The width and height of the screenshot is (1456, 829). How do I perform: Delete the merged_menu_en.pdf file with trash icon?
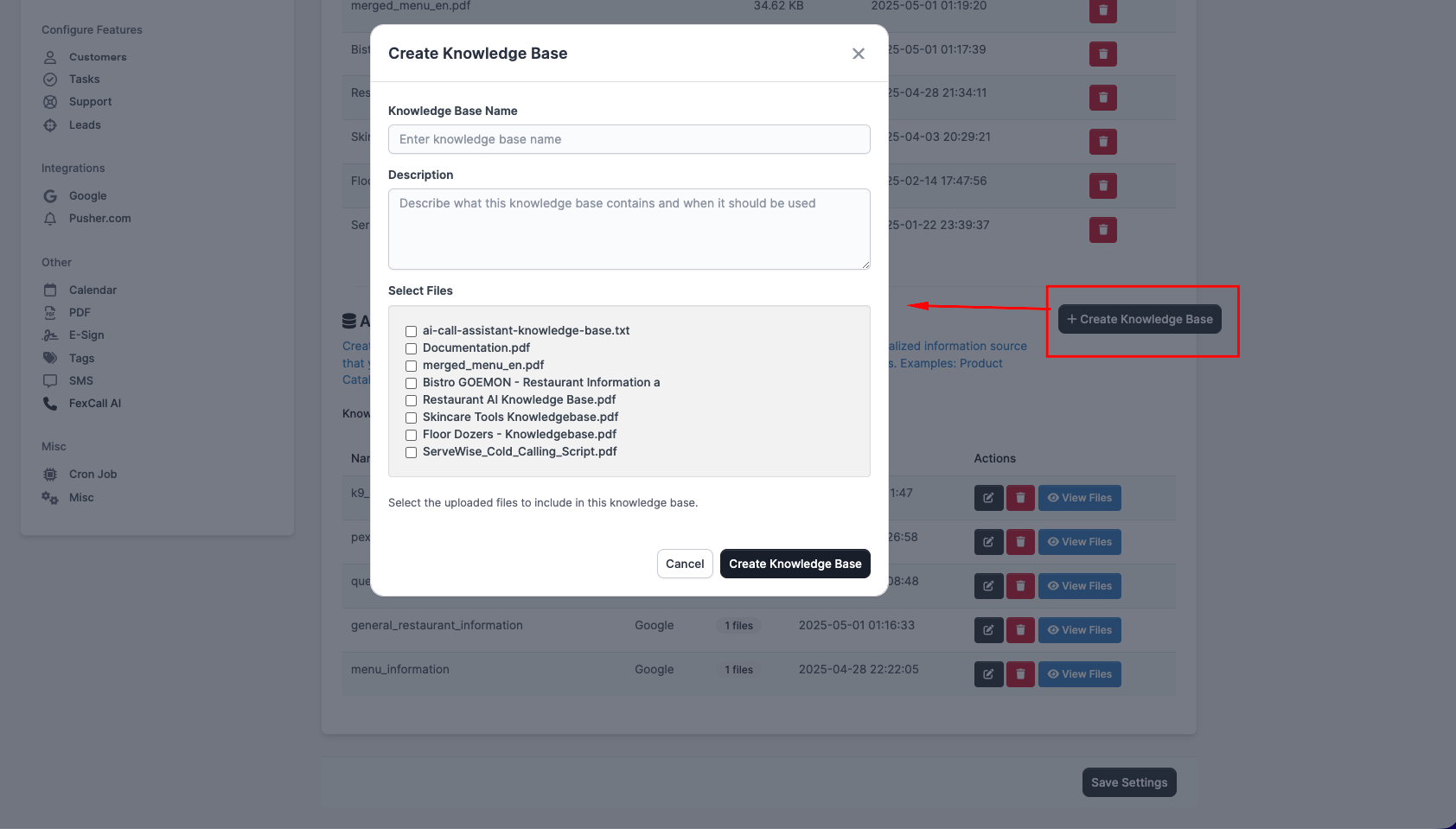pos(1102,10)
